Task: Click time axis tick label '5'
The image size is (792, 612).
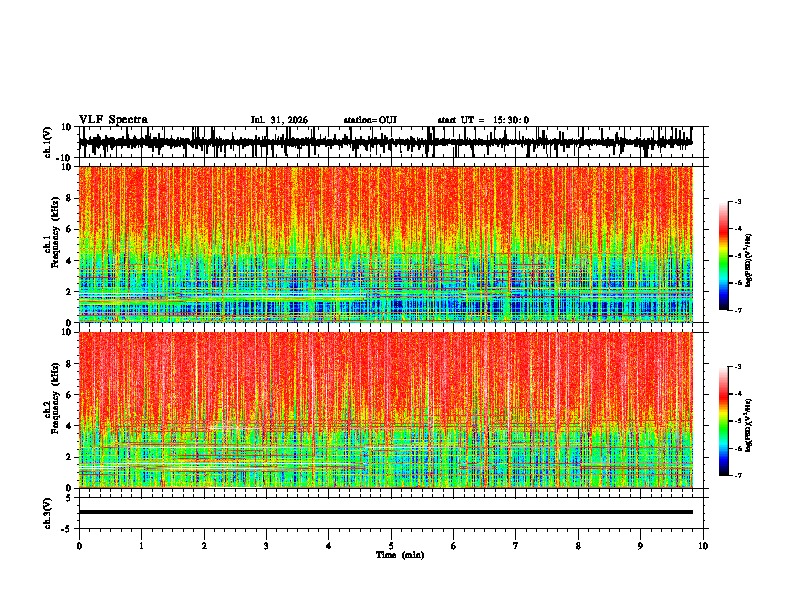Action: 391,546
